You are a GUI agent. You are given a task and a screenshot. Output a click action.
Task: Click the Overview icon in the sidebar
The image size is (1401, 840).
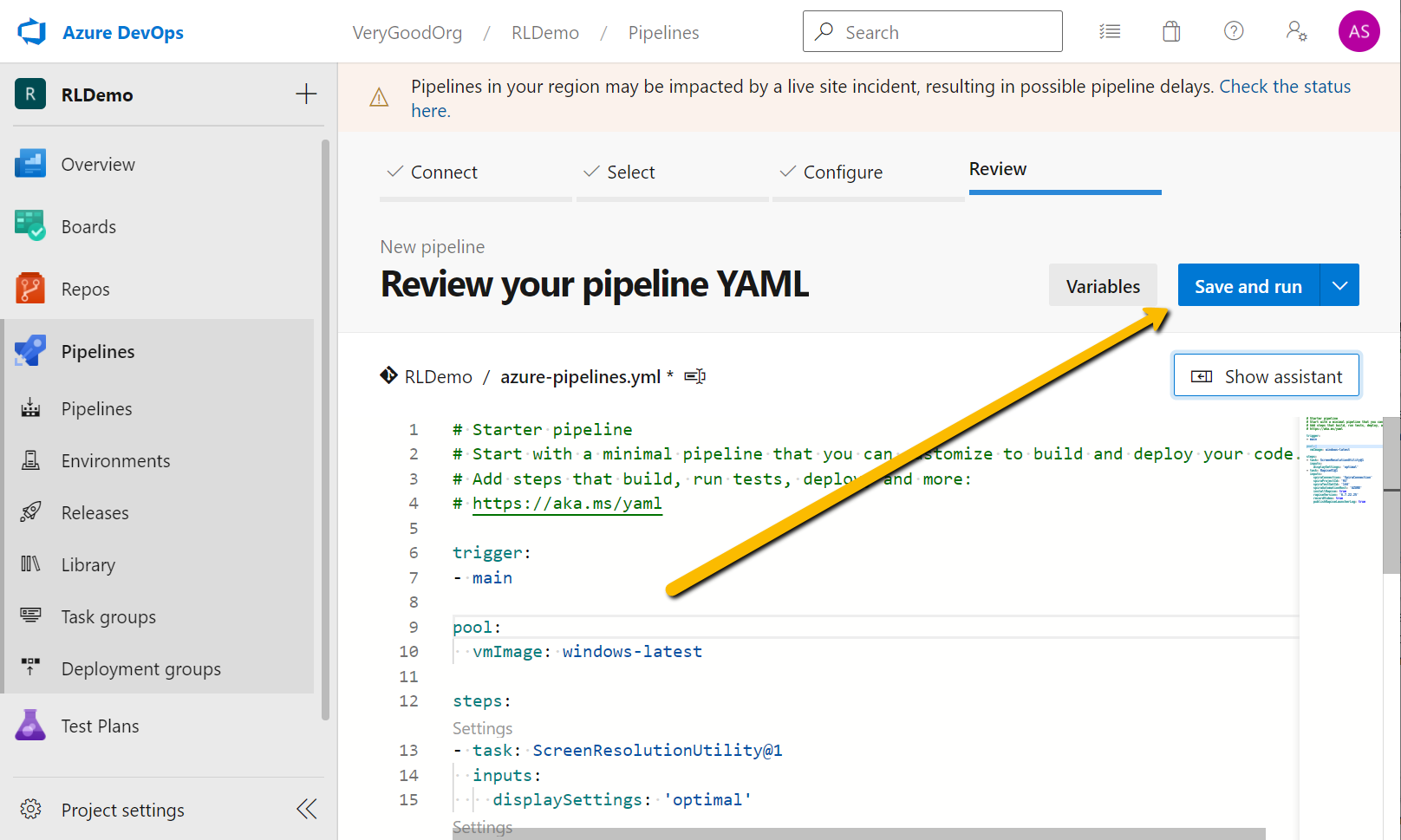point(30,164)
